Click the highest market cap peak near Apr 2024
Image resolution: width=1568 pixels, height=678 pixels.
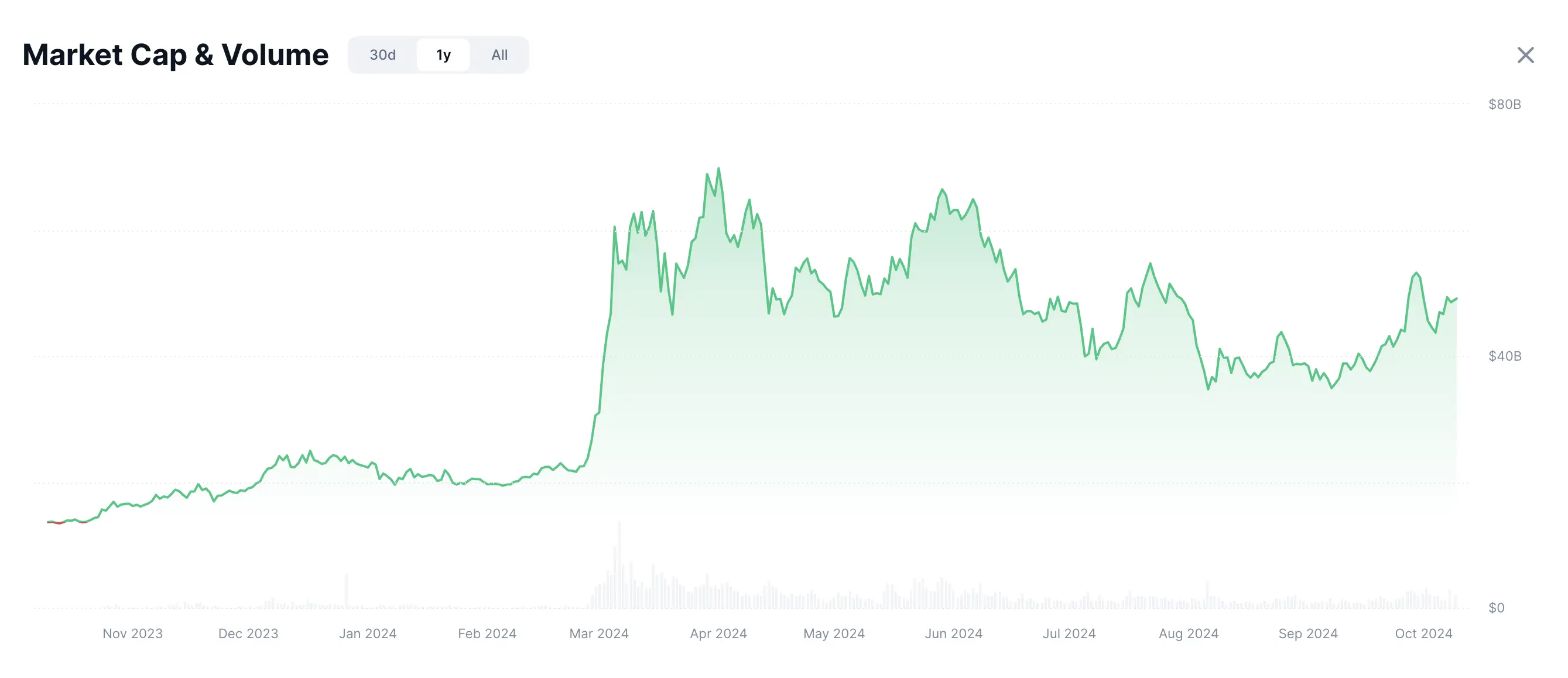click(x=719, y=169)
